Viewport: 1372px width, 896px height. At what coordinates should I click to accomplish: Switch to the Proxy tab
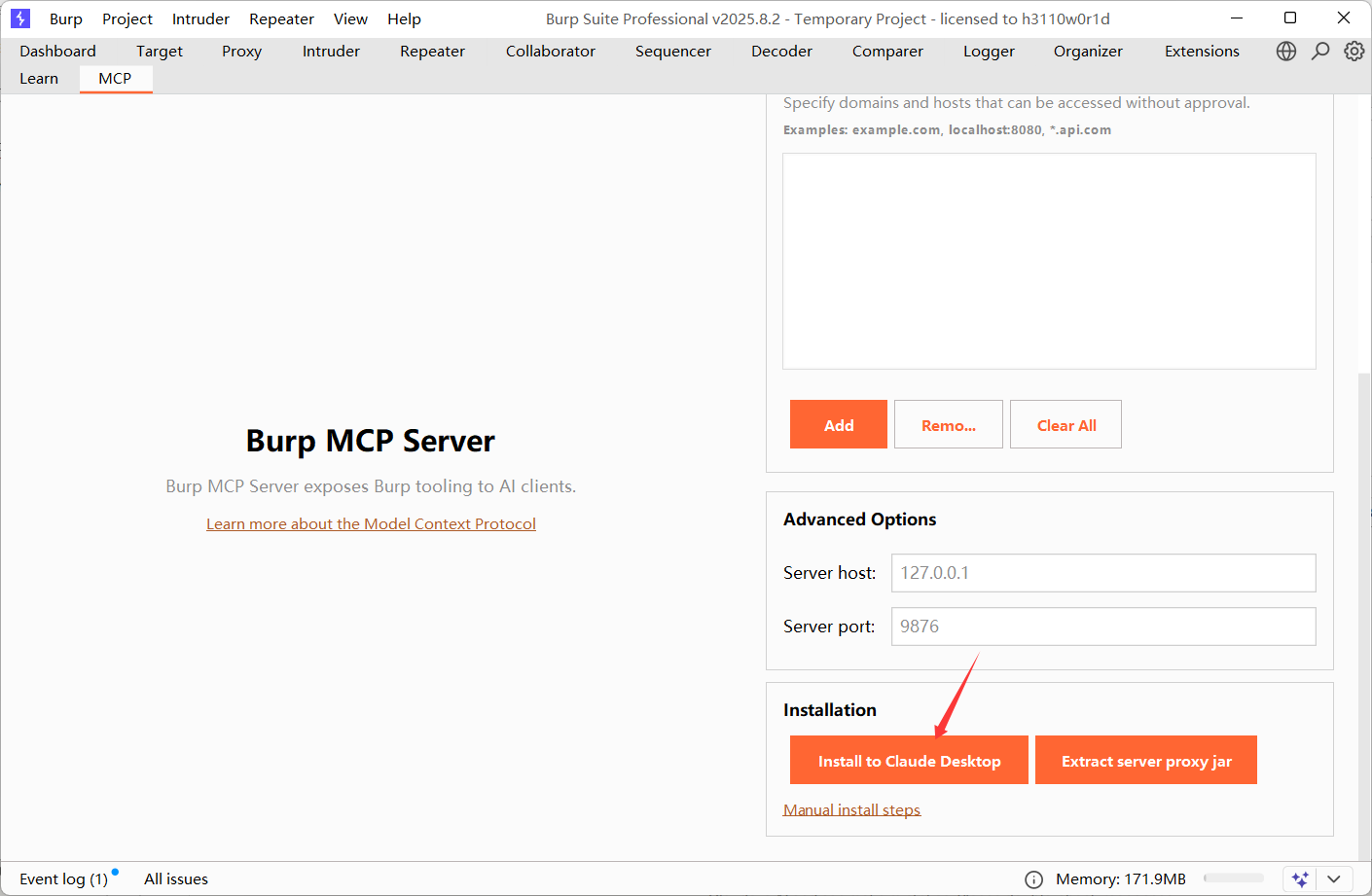[x=241, y=52]
